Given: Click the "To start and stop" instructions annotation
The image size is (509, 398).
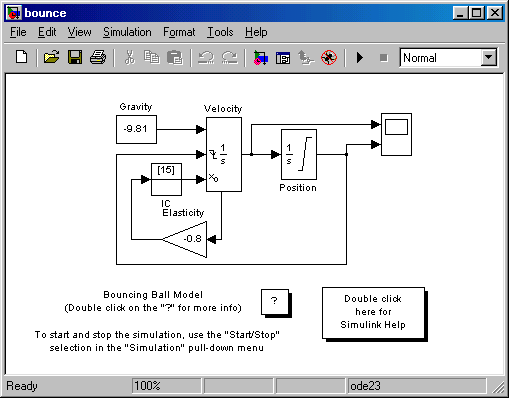Looking at the screenshot, I should (157, 341).
